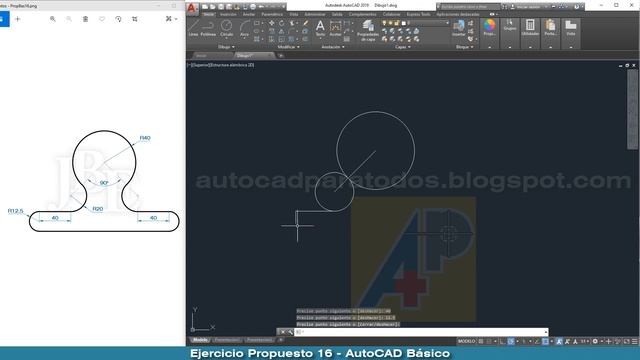Switch to the Colaborar ribbon tab
640x360 pixels.
[x=391, y=14]
